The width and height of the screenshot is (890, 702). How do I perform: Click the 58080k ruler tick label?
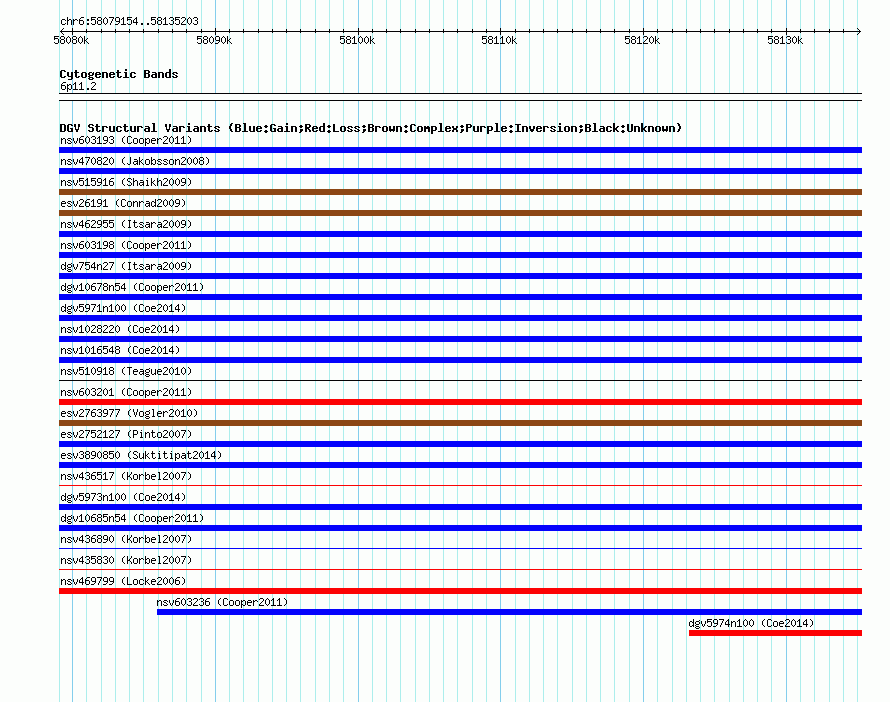71,40
